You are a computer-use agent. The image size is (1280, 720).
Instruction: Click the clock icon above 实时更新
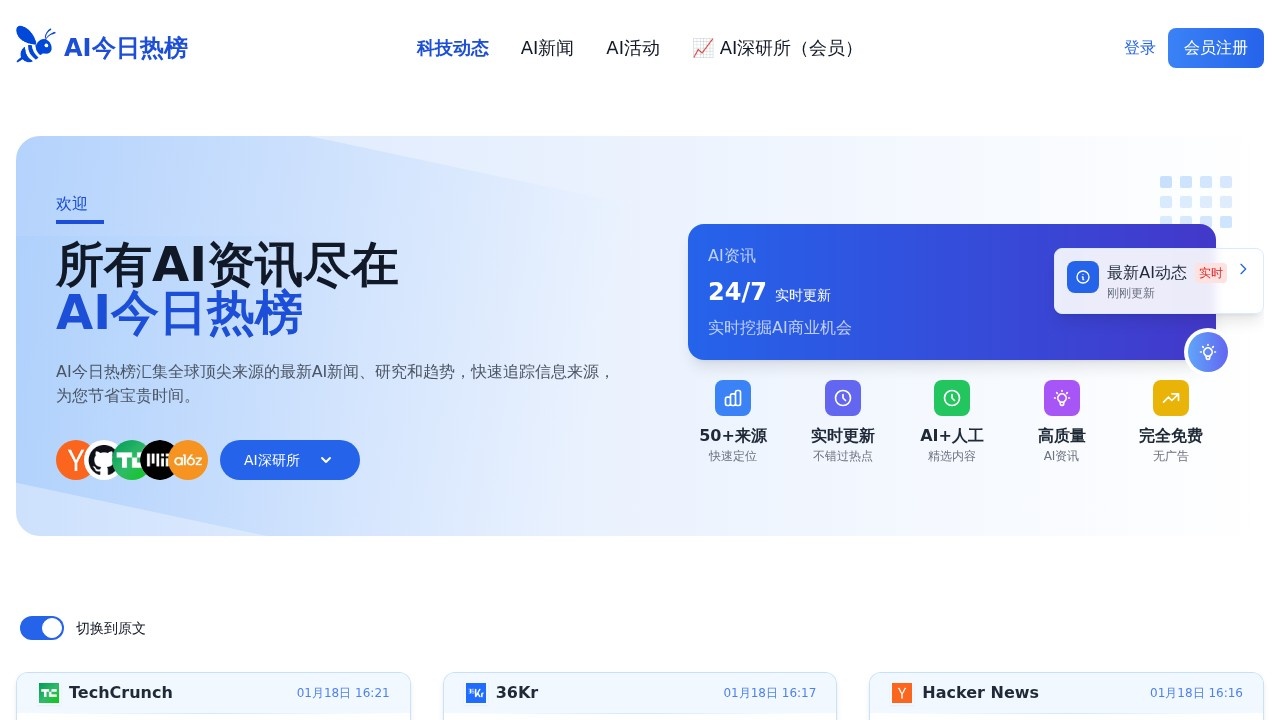click(842, 397)
